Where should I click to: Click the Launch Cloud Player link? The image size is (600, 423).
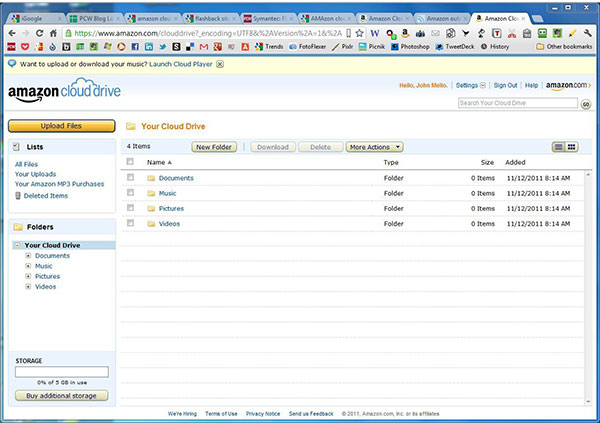click(x=181, y=64)
